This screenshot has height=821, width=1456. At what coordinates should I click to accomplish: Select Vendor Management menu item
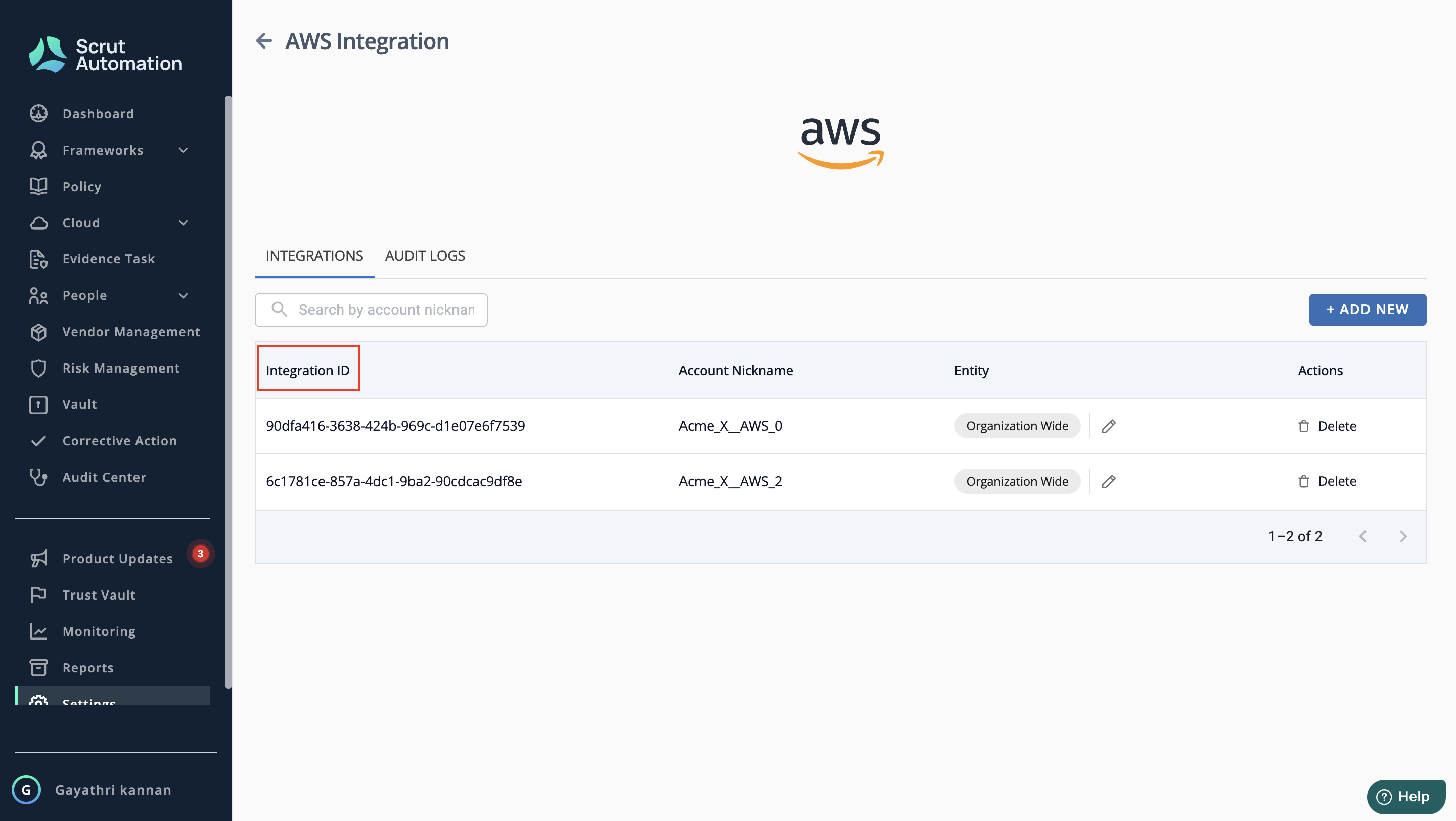[130, 332]
